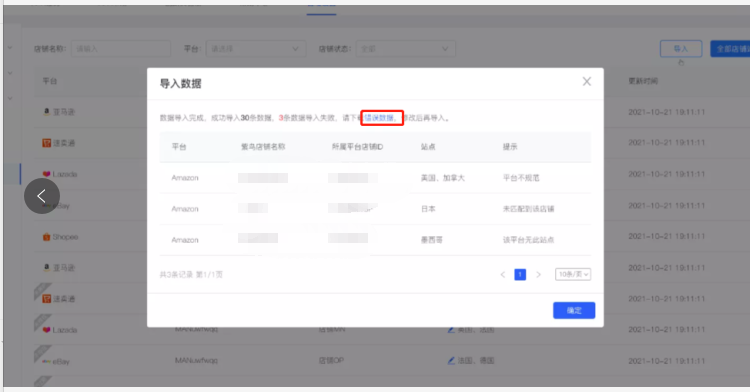Click the eBay icon in the 店铺OP row
The width and height of the screenshot is (750, 392).
46,361
